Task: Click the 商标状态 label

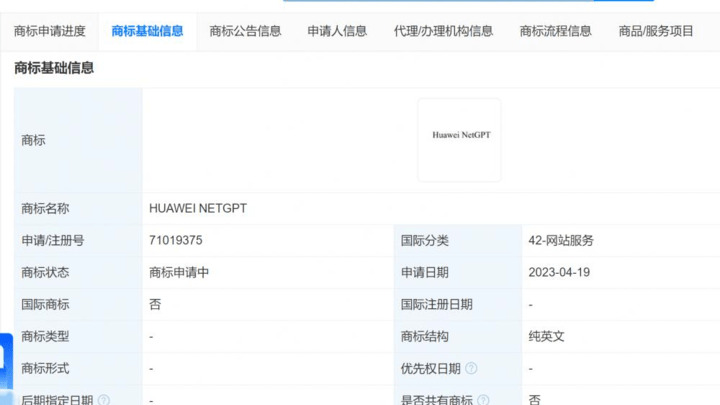Action: (x=45, y=272)
